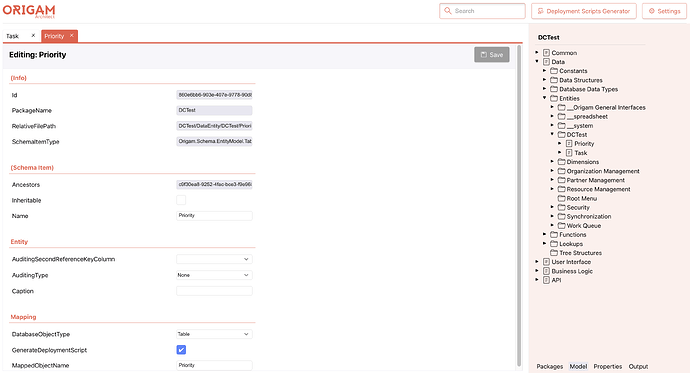Image resolution: width=690 pixels, height=373 pixels.
Task: Toggle the Inheritable checkbox
Action: (x=181, y=200)
